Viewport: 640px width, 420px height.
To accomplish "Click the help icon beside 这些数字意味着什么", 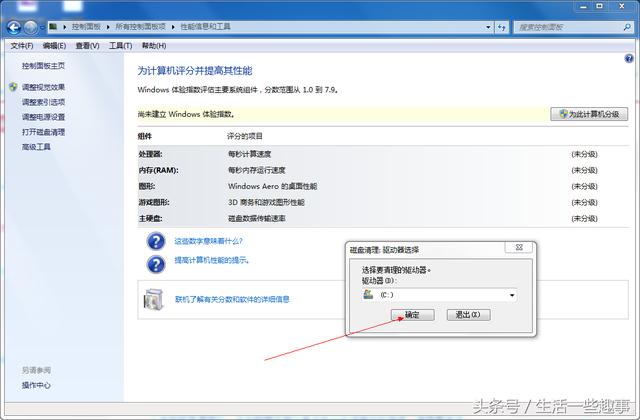I will pos(156,241).
